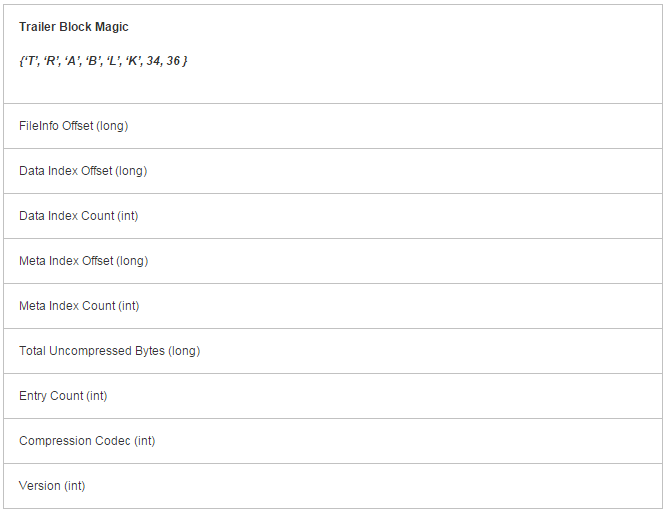Screen dimensions: 667x512
Task: Click the Entry Count (int) row
Action: click(333, 396)
